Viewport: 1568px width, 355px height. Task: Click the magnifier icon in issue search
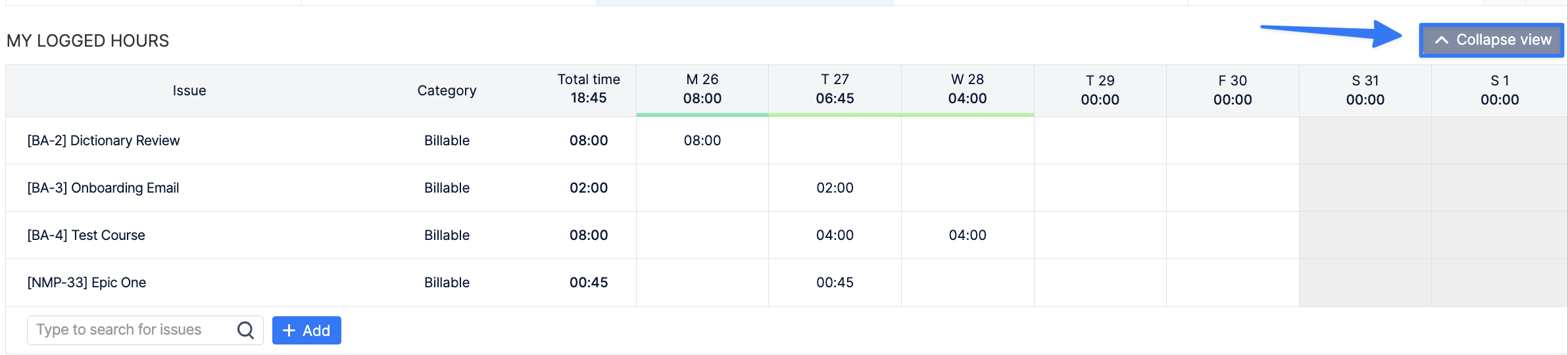pyautogui.click(x=245, y=330)
